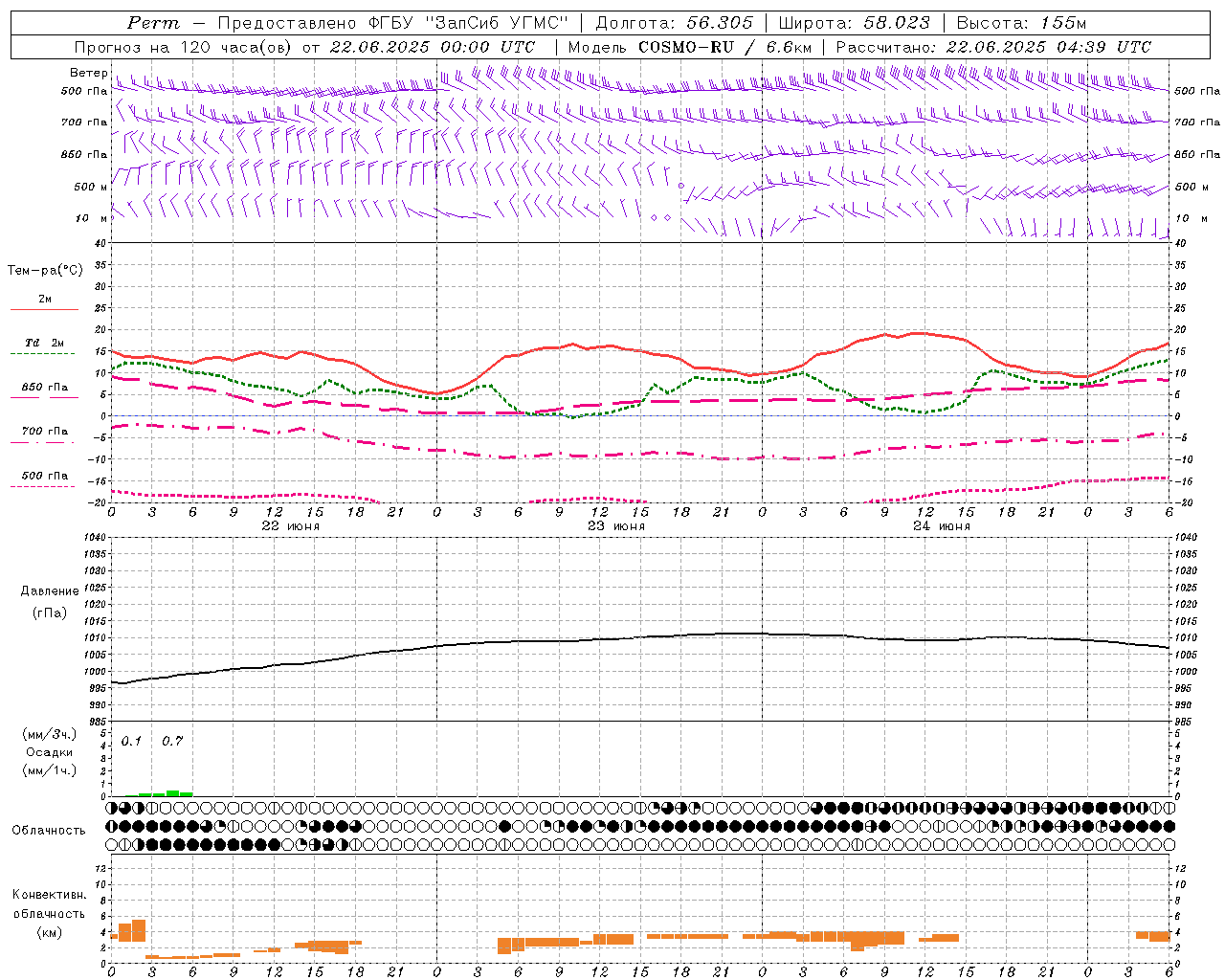The height and width of the screenshot is (980, 1225).
Task: Click the 'Высота: 155м' elevation value
Action: [1022, 23]
